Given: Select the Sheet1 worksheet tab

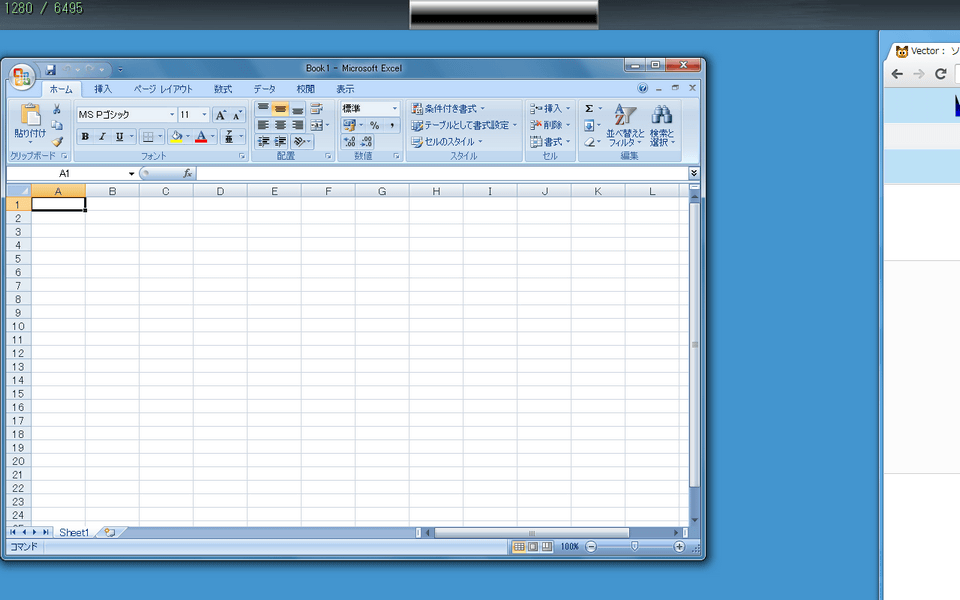Looking at the screenshot, I should click(x=74, y=533).
